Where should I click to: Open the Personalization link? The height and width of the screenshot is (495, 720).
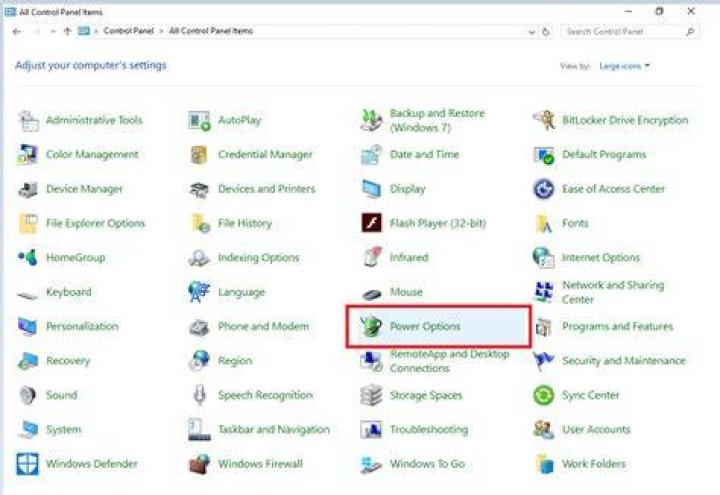coord(82,326)
